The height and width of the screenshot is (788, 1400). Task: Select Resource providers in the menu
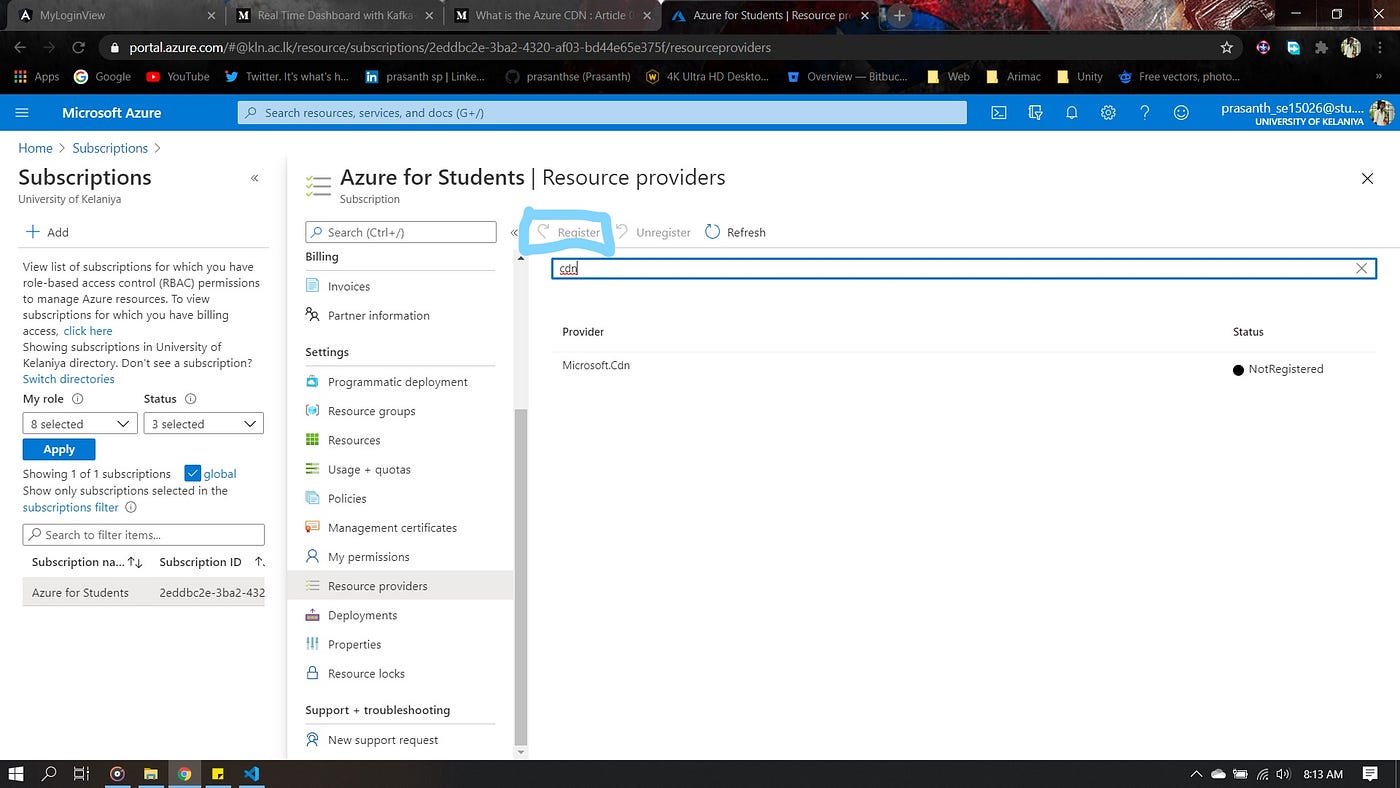(400, 586)
